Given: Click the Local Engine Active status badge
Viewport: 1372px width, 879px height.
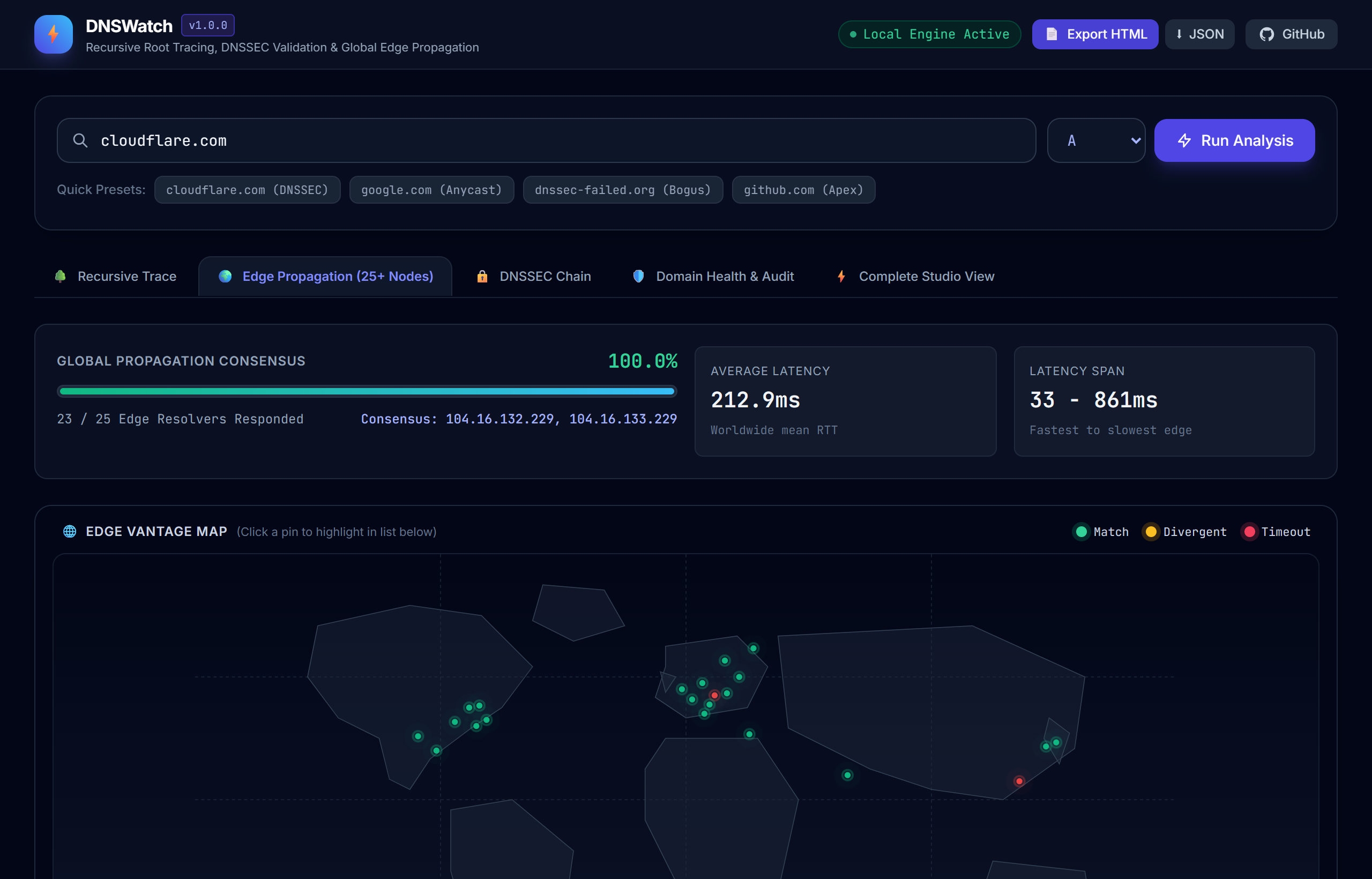Looking at the screenshot, I should click(x=929, y=34).
